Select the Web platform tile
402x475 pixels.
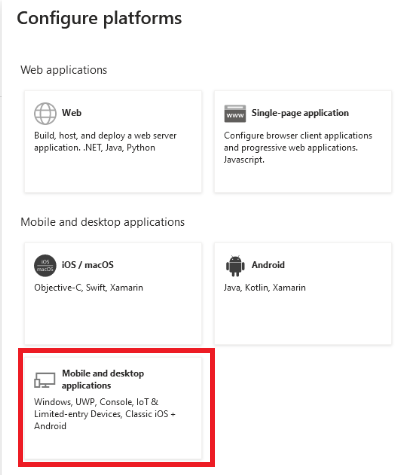[x=113, y=142]
